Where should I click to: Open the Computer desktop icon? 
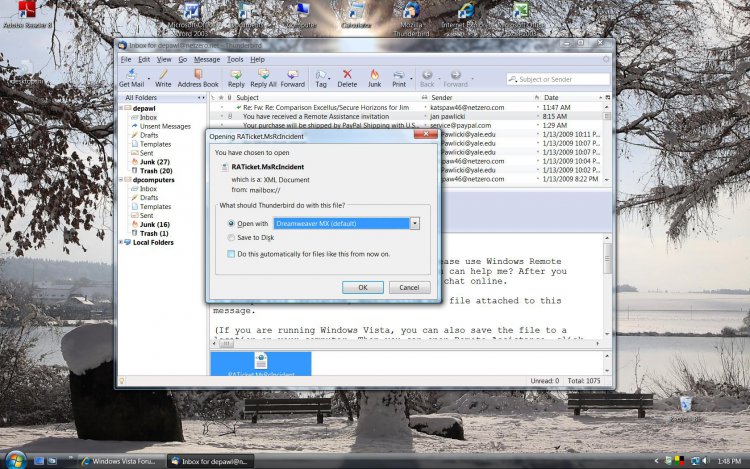point(302,15)
